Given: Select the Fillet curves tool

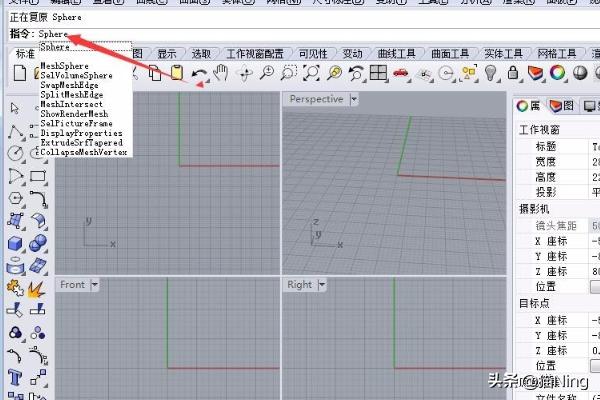Looking at the screenshot, I should pyautogui.click(x=38, y=199).
